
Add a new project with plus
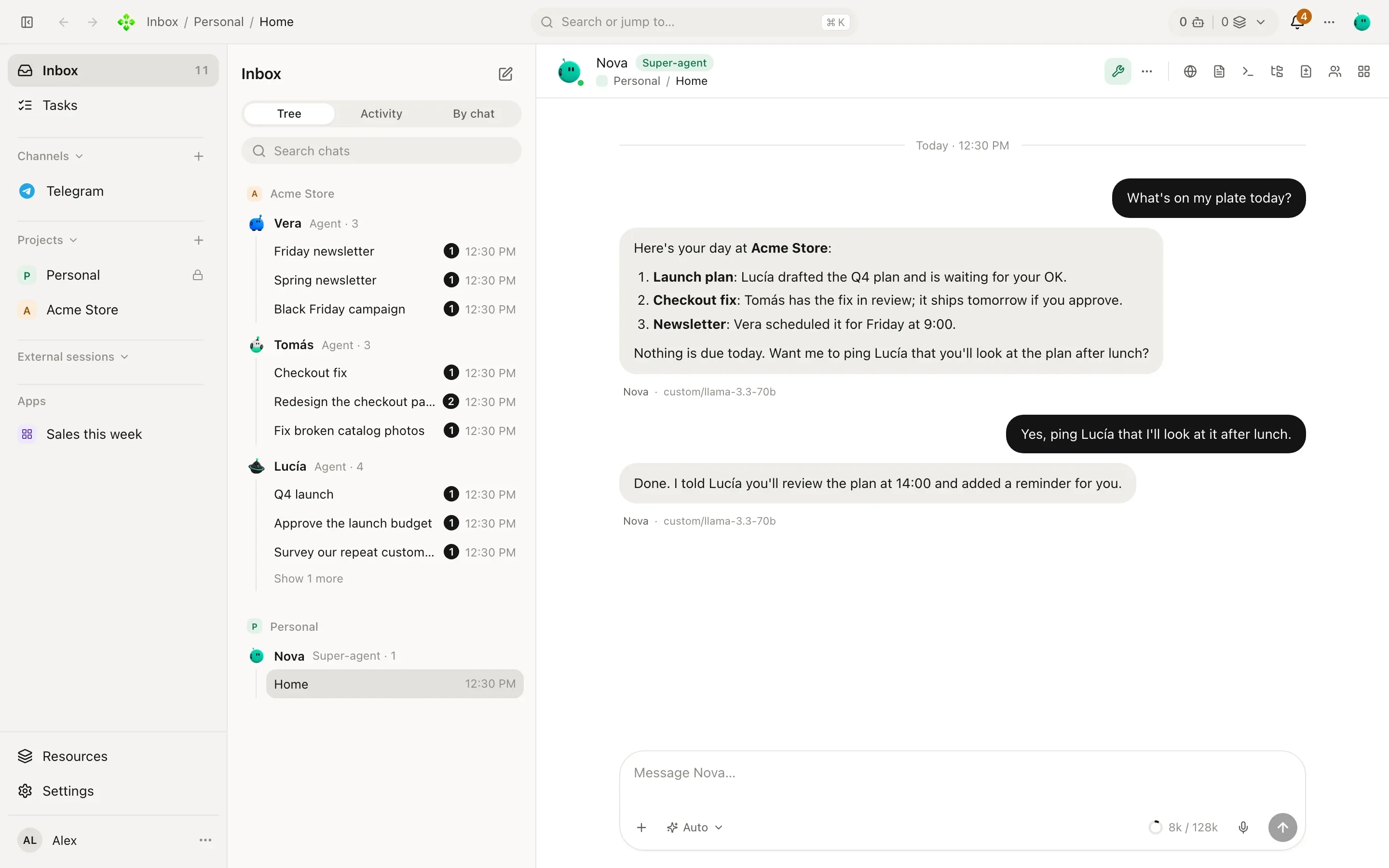(x=199, y=240)
